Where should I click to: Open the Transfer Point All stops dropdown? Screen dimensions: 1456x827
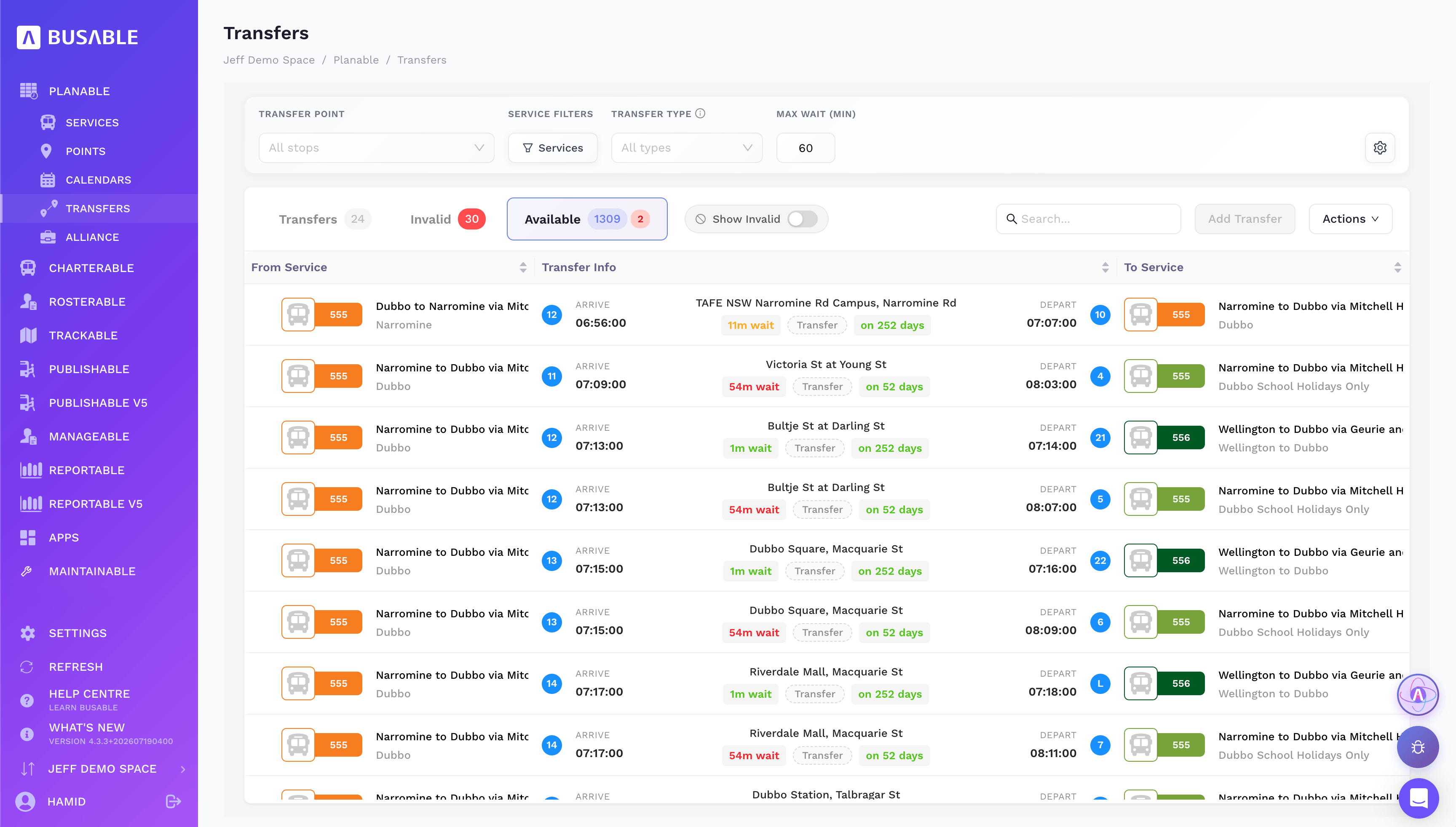click(x=376, y=148)
